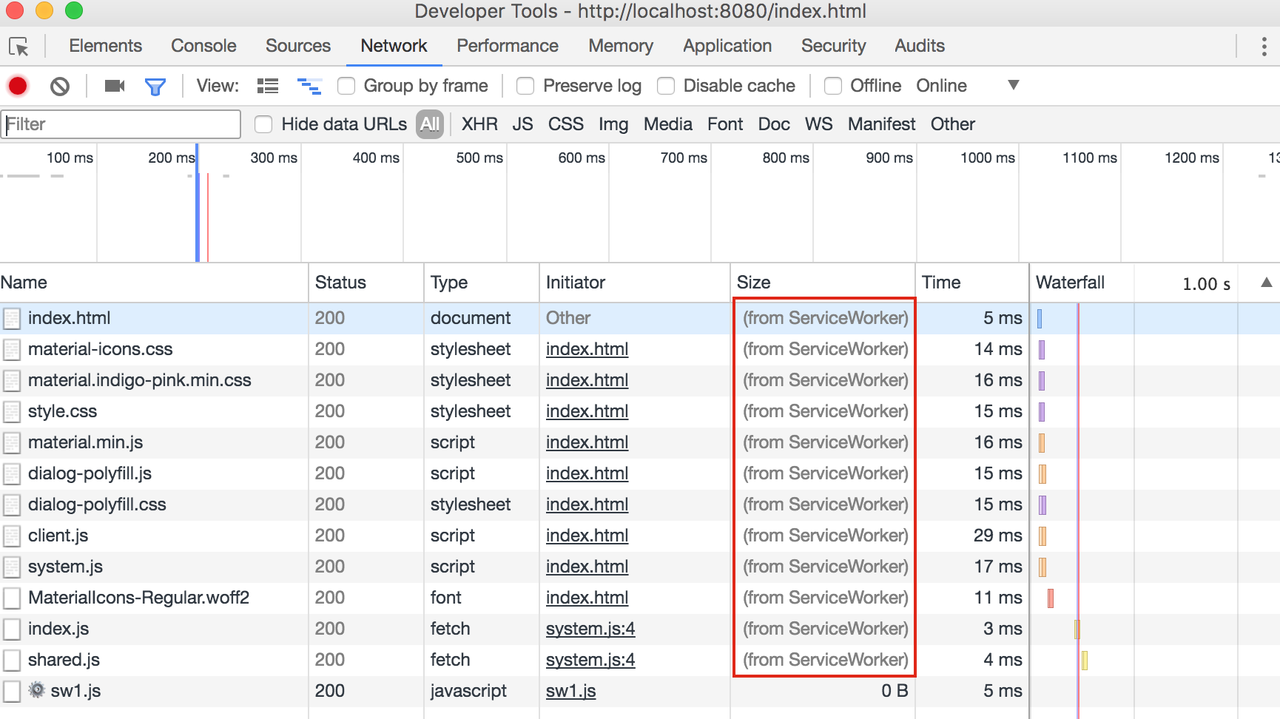This screenshot has height=719, width=1280.
Task: Sort by Status column header
Action: click(366, 283)
